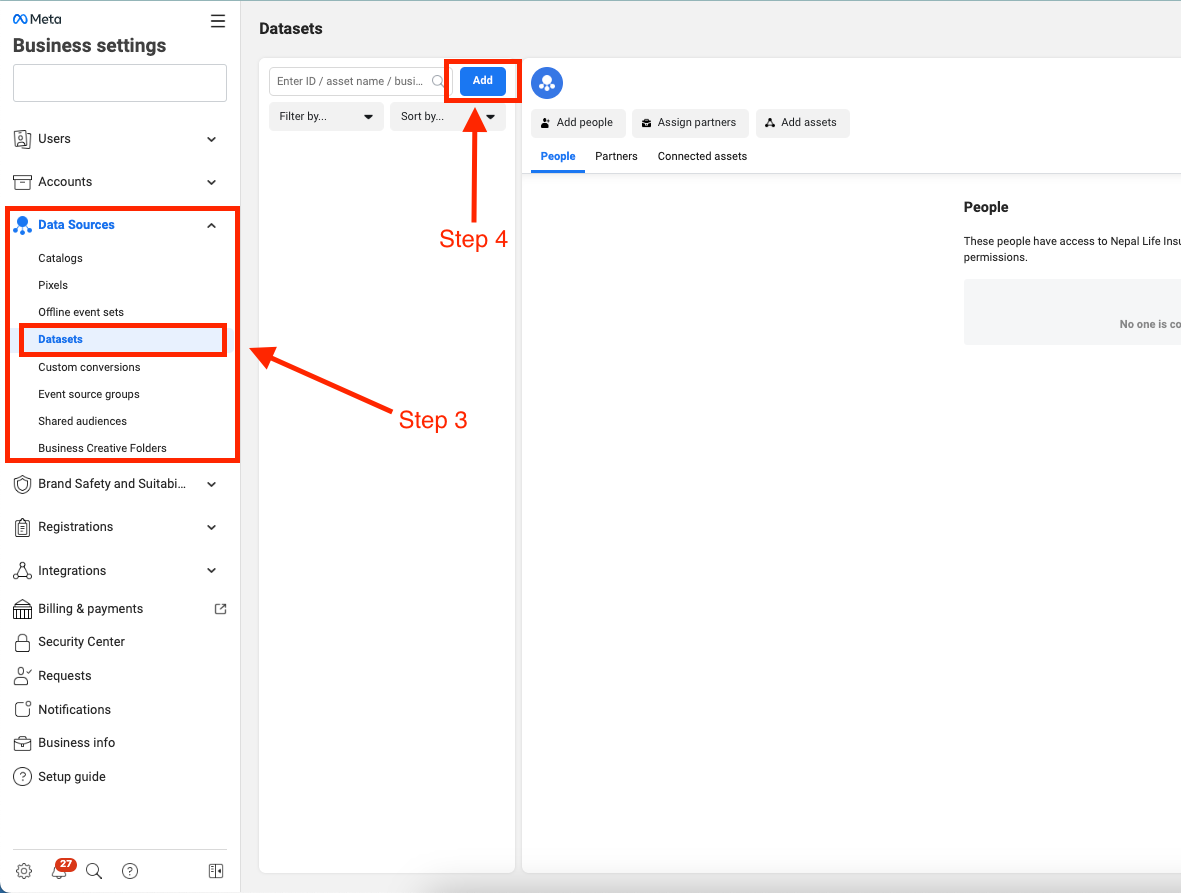
Task: Collapse the Data Sources section
Action: point(211,225)
